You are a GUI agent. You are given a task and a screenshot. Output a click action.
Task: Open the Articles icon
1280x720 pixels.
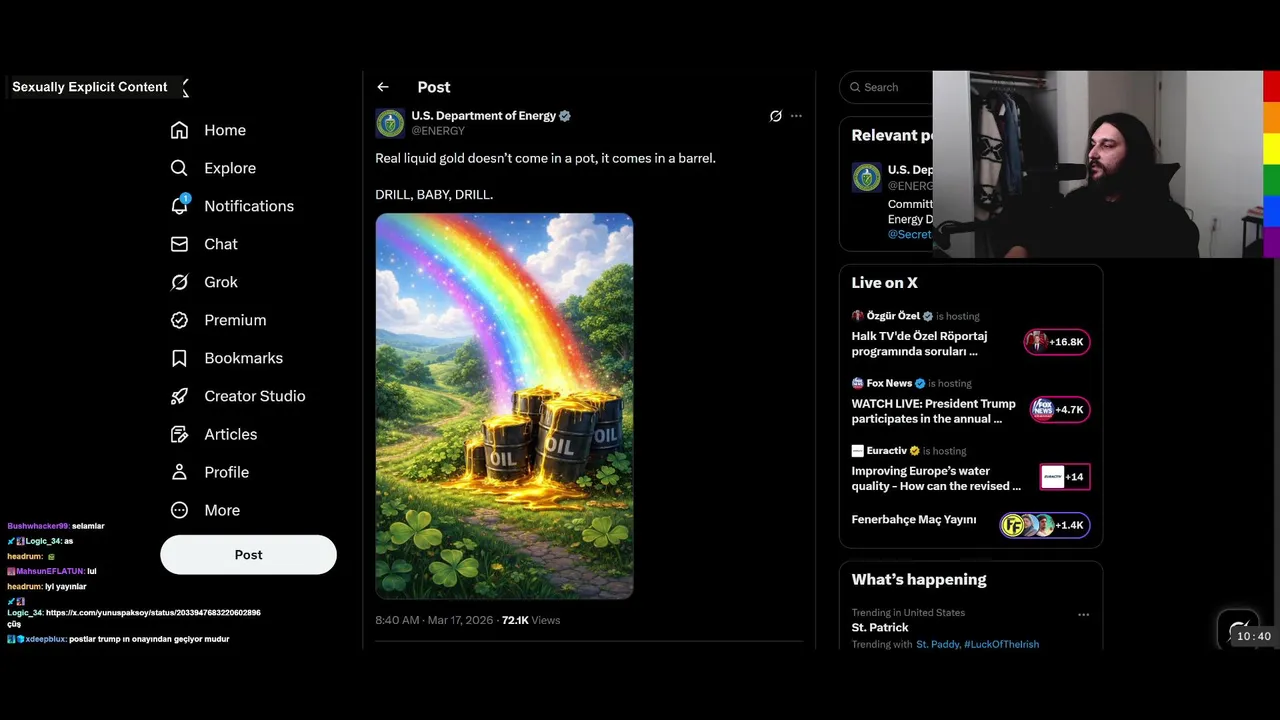point(179,434)
